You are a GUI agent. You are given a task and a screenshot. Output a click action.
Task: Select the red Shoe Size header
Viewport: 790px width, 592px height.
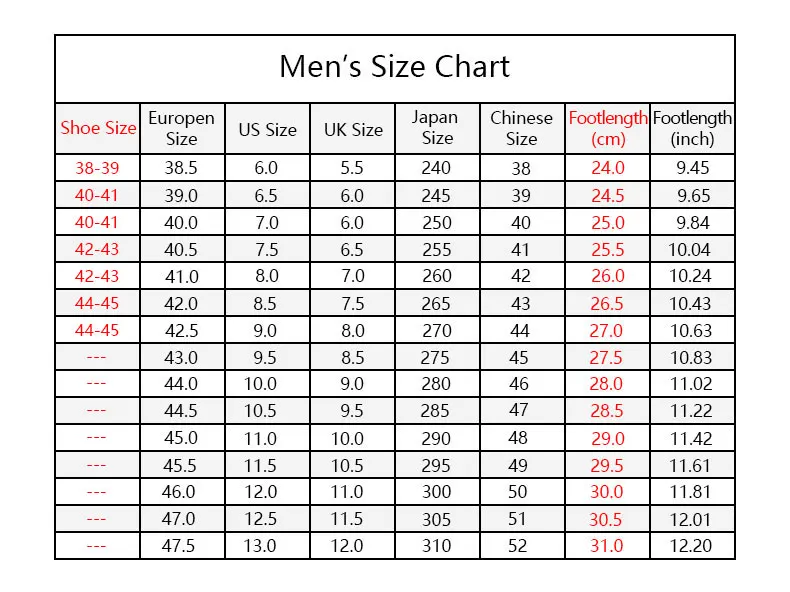point(98,128)
